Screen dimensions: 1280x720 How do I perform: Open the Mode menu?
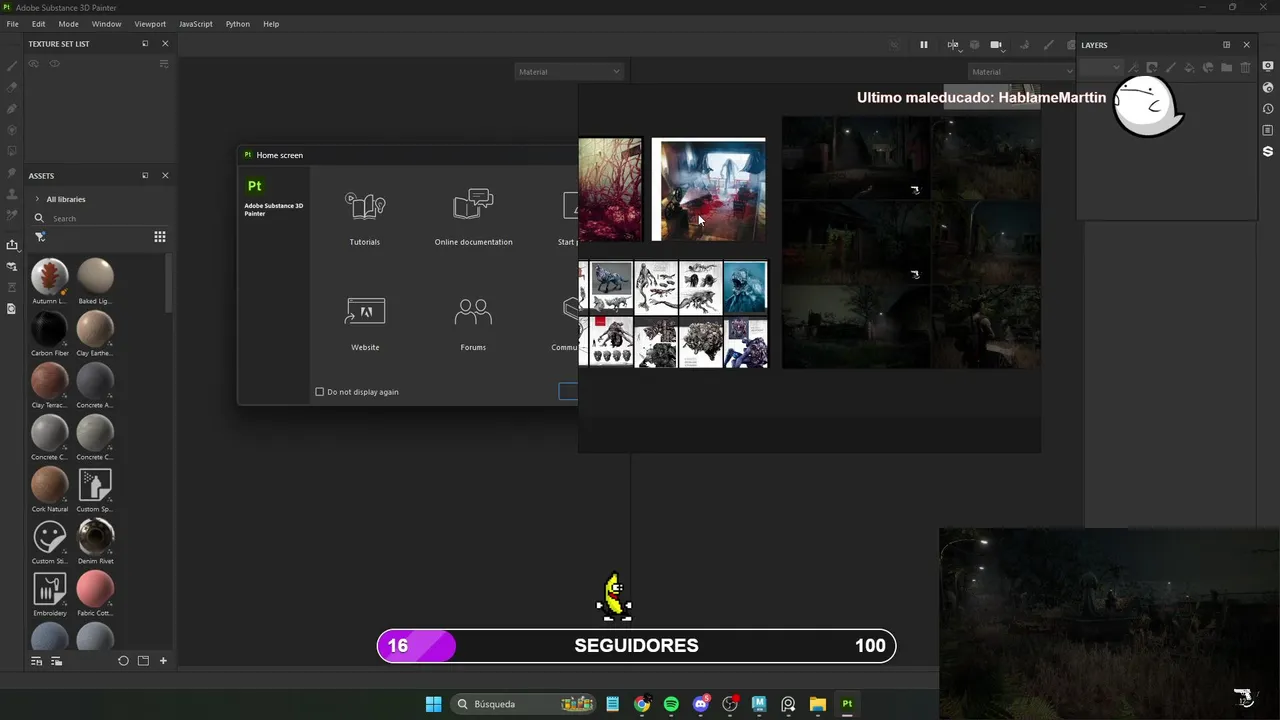[x=68, y=24]
